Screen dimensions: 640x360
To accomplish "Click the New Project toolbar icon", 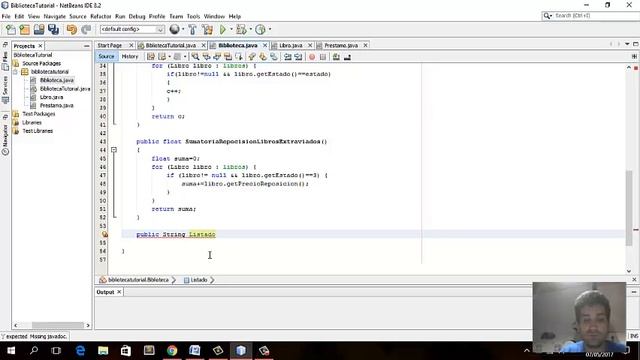I will click(x=24, y=29).
